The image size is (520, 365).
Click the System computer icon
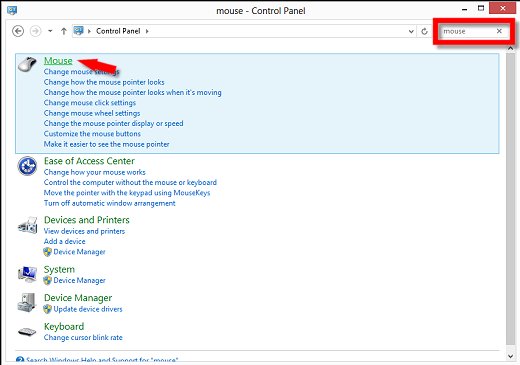pyautogui.click(x=27, y=274)
